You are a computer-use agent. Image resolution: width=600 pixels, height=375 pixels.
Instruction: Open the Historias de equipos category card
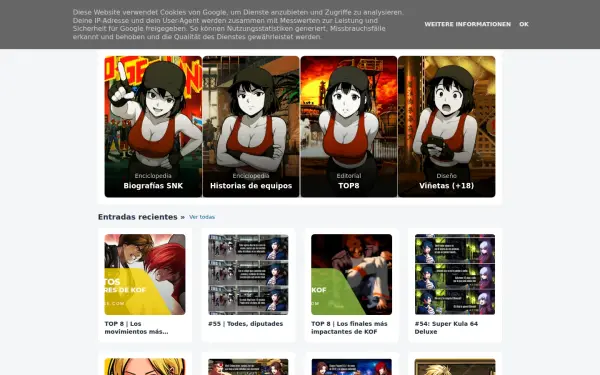(251, 127)
